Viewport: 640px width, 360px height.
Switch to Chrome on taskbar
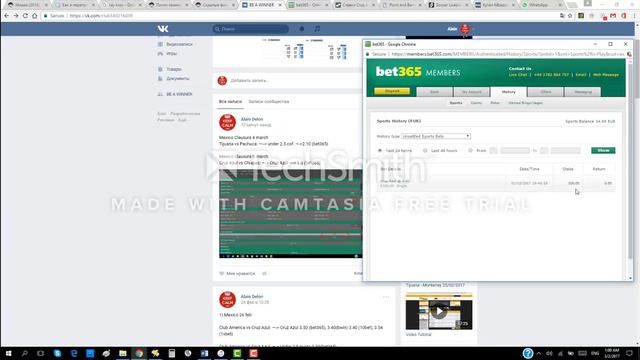point(139,353)
